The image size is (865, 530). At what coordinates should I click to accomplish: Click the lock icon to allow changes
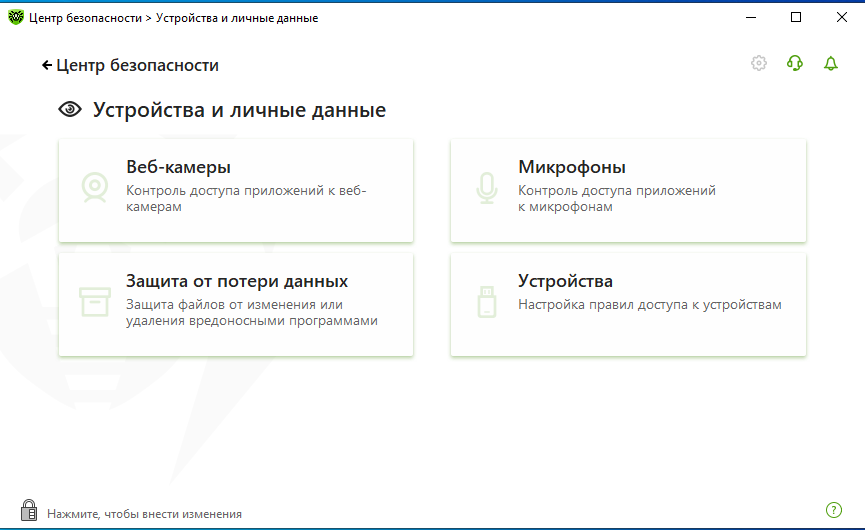pos(29,510)
